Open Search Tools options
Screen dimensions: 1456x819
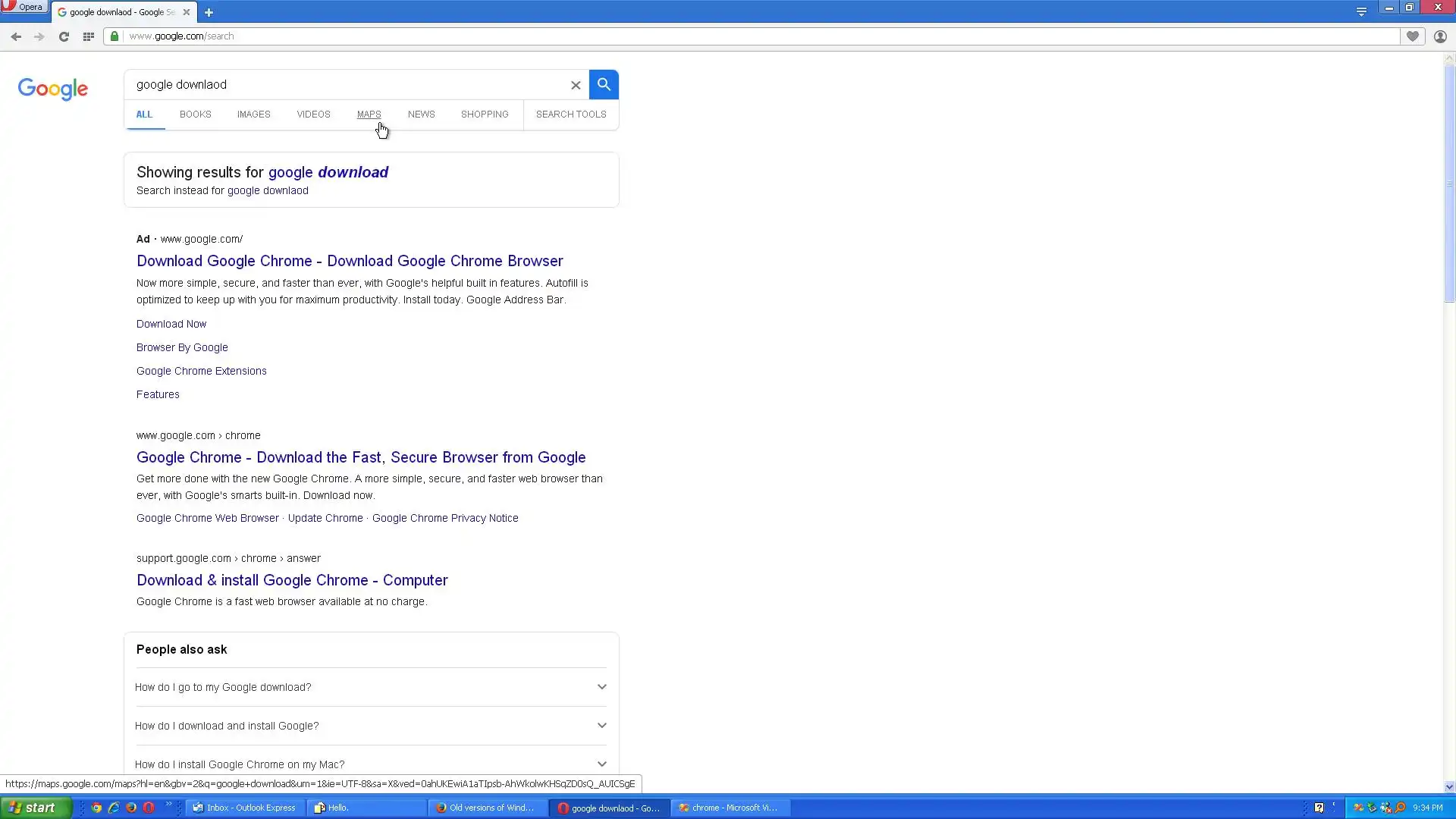pyautogui.click(x=570, y=115)
